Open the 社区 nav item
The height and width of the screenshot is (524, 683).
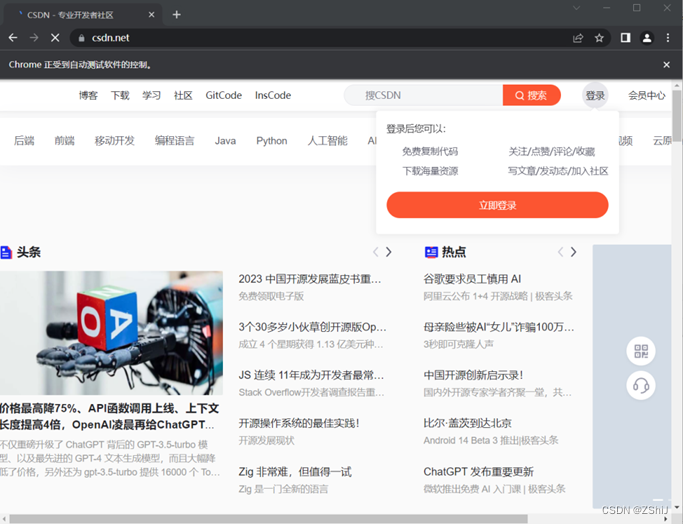click(x=183, y=95)
